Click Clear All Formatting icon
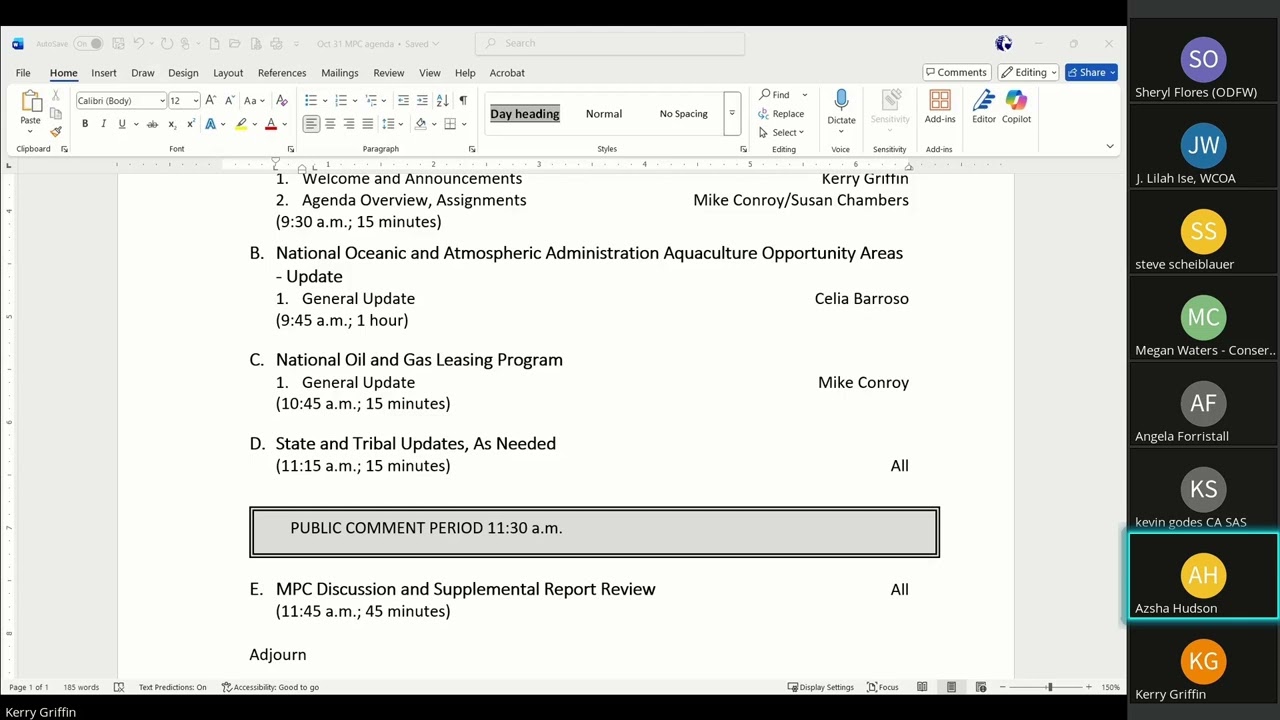 pos(282,100)
